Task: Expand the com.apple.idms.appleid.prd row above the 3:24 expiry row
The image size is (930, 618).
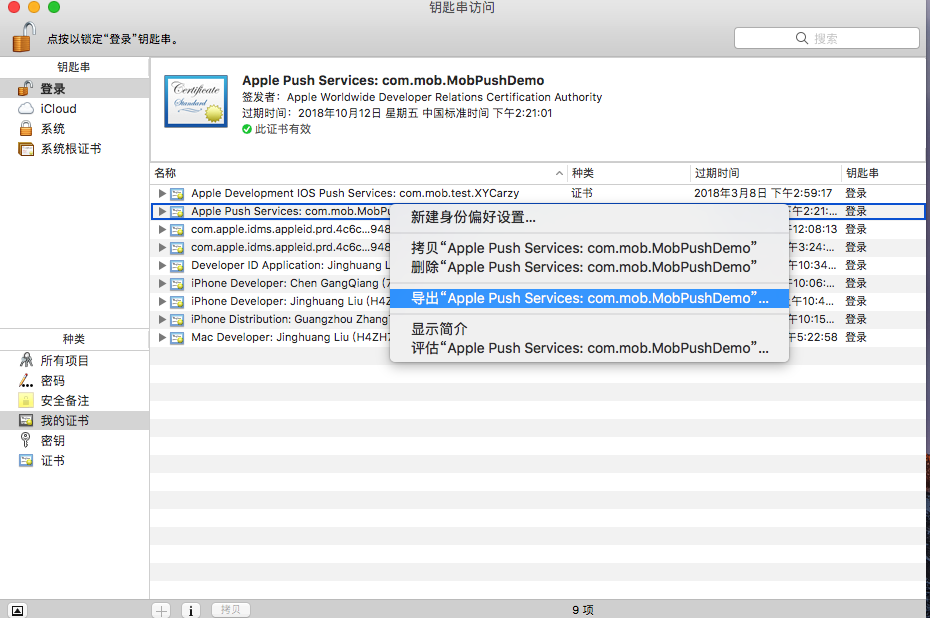Action: pyautogui.click(x=162, y=229)
